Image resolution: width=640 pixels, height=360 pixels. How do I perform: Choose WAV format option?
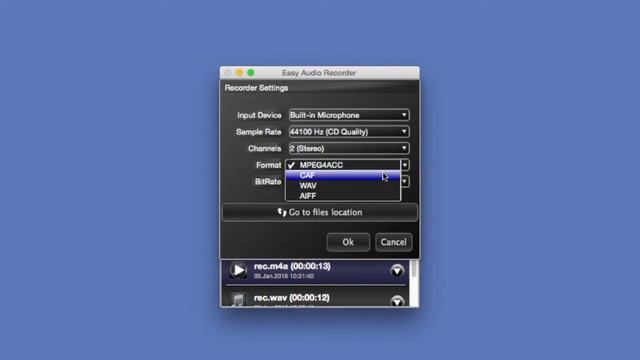(343, 186)
